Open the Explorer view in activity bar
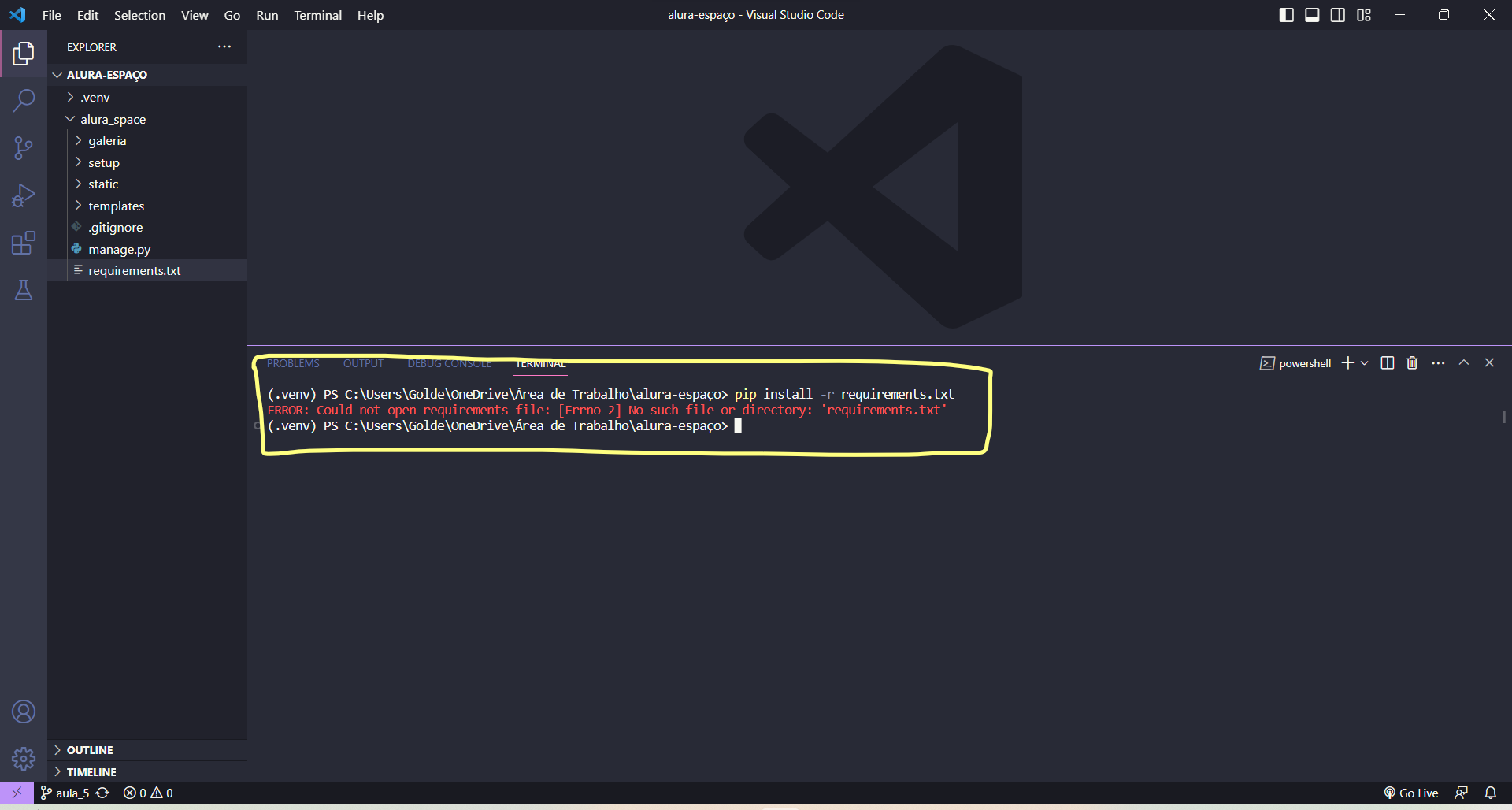 click(24, 54)
